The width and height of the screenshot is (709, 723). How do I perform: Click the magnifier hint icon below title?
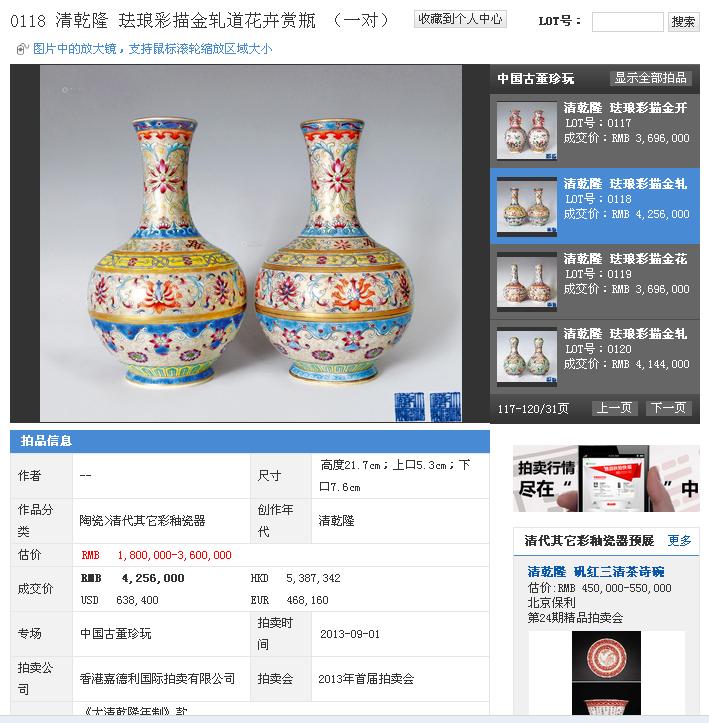coord(22,49)
